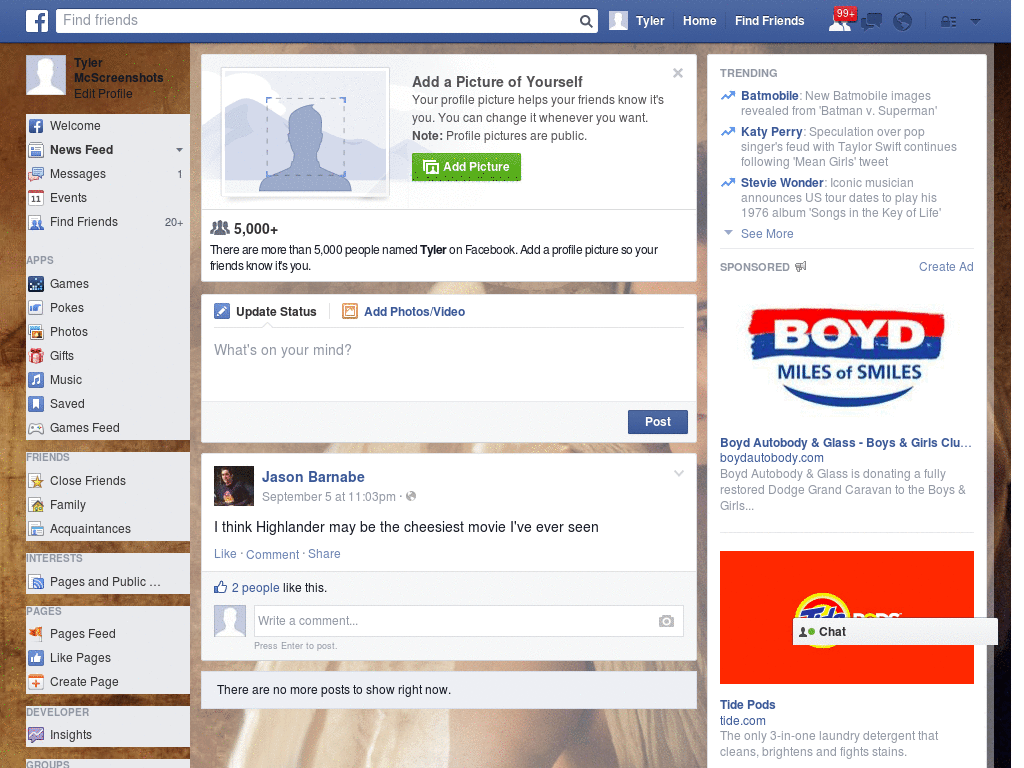Open the Chat bar

[895, 632]
